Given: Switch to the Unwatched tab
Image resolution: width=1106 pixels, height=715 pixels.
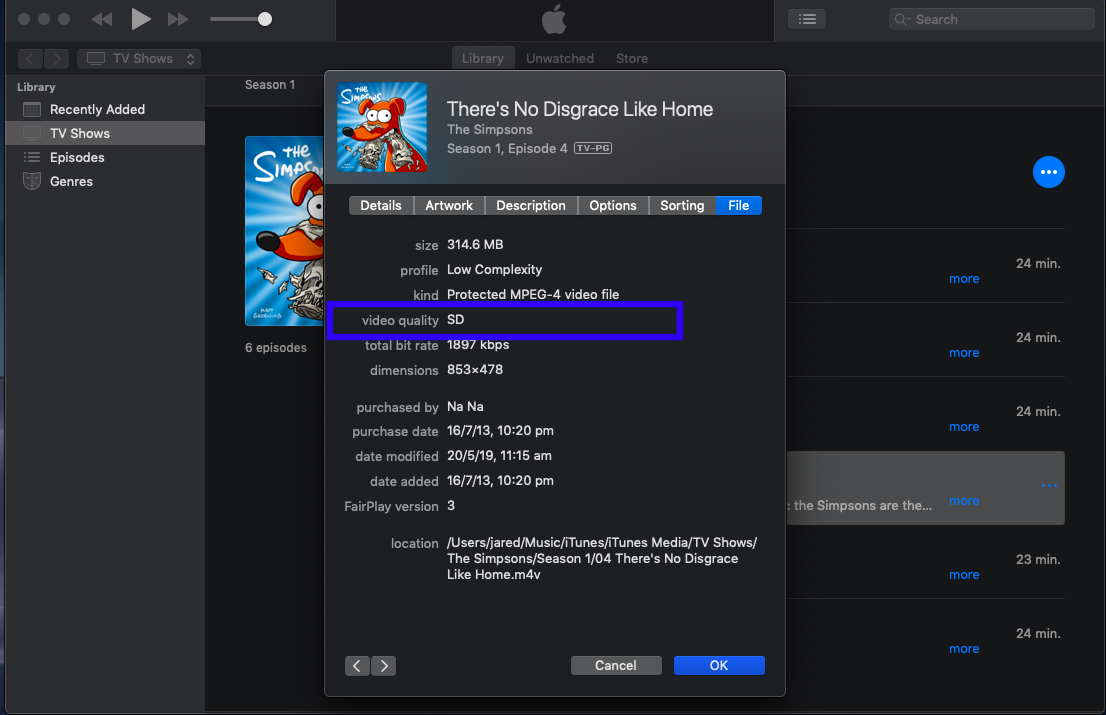Looking at the screenshot, I should (559, 59).
